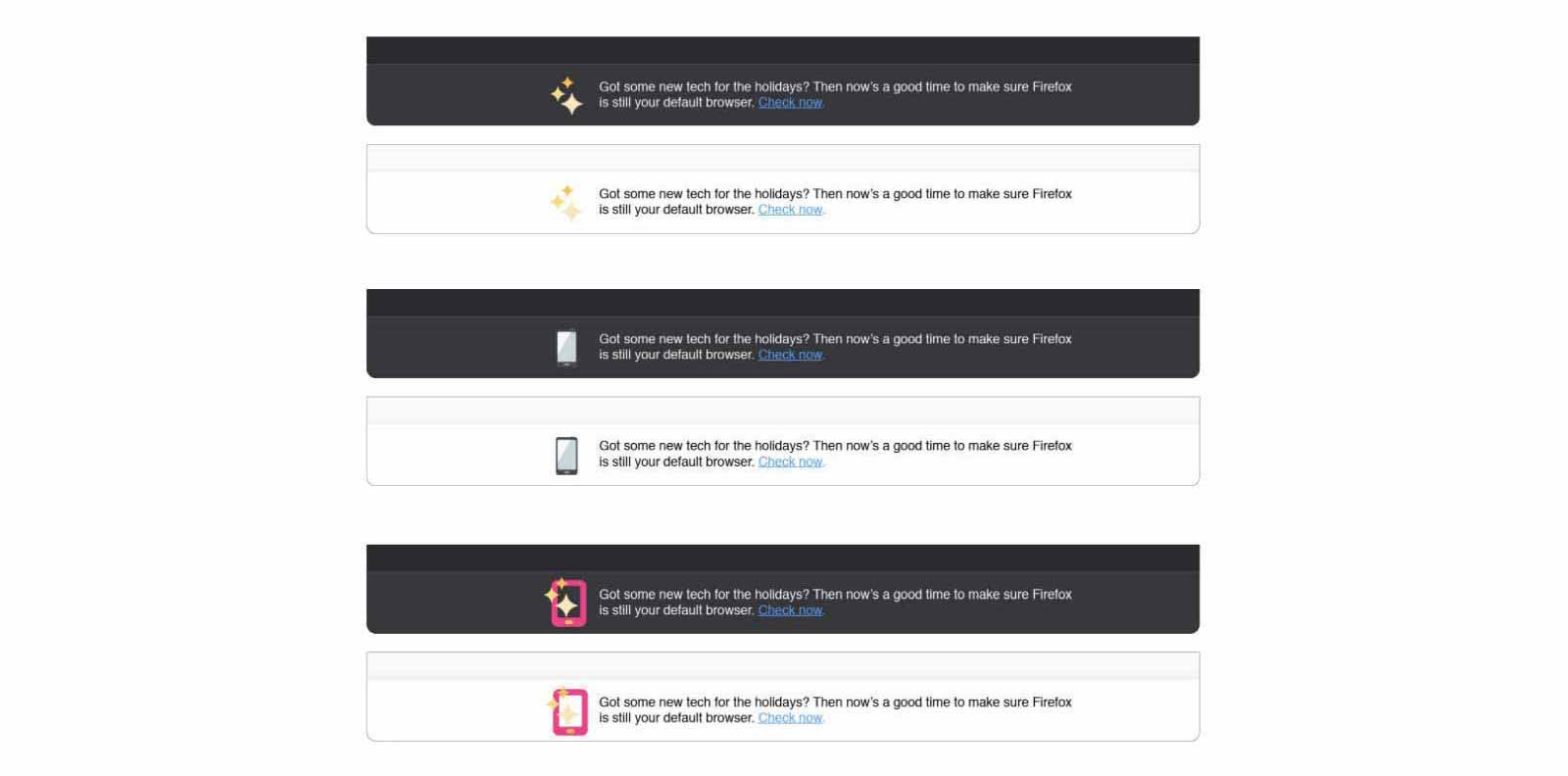Click the light header strip above the light pink phone notification
The height and width of the screenshot is (776, 1568).
point(782,666)
